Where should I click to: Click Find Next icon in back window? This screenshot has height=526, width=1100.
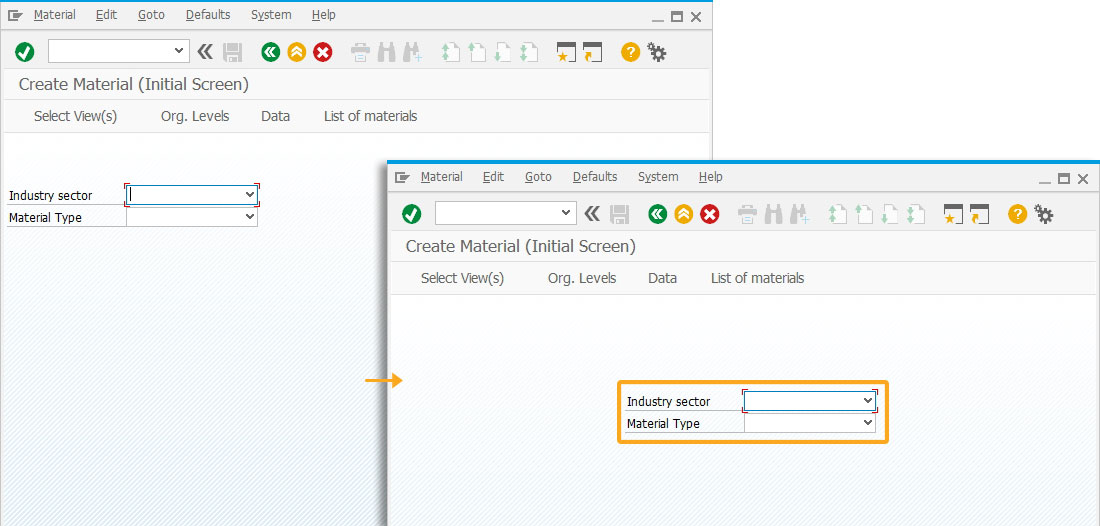point(412,53)
